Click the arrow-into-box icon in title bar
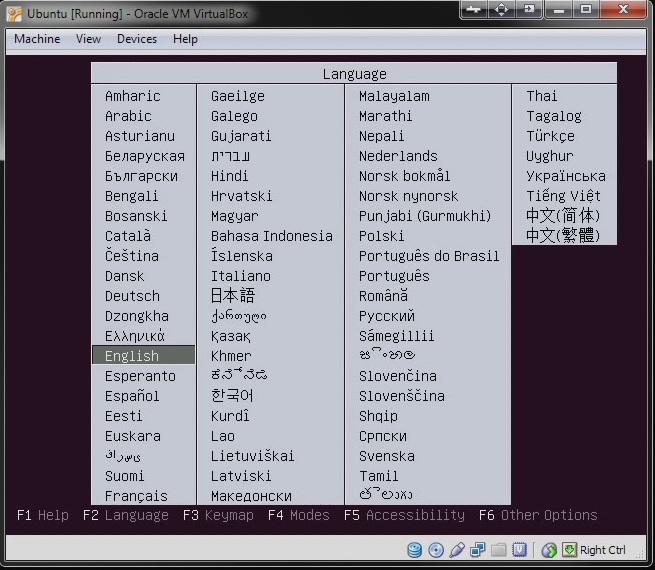Viewport: 655px width, 570px height. click(529, 9)
